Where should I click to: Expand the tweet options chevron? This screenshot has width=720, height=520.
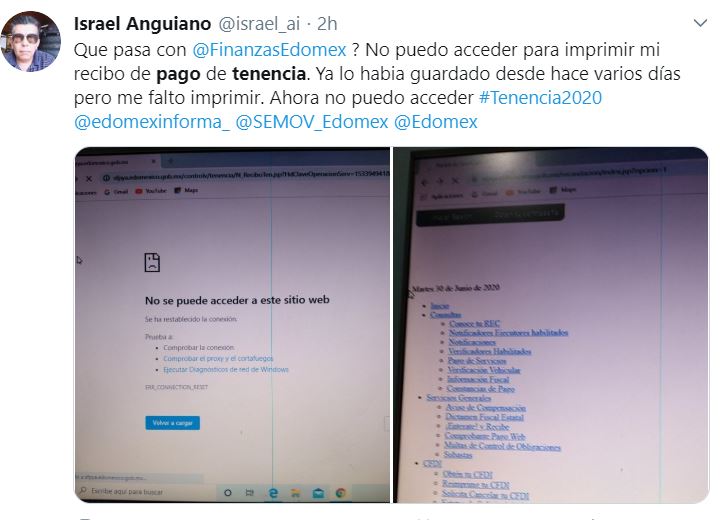coord(700,23)
